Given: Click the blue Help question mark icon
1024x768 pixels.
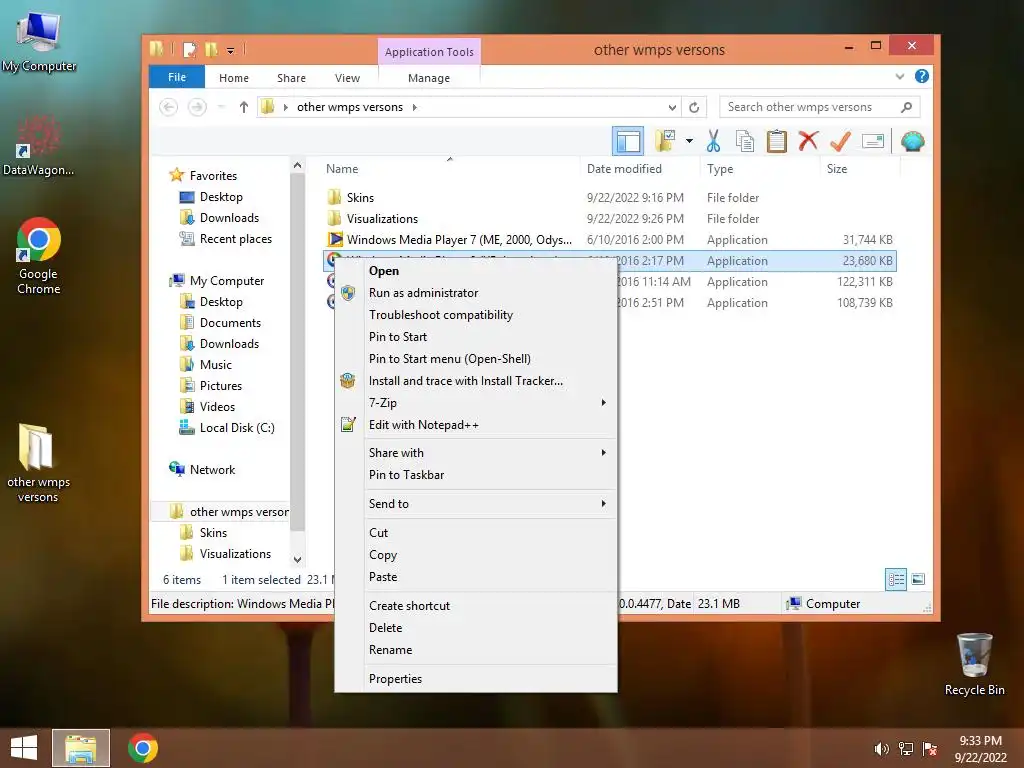Looking at the screenshot, I should point(921,76).
